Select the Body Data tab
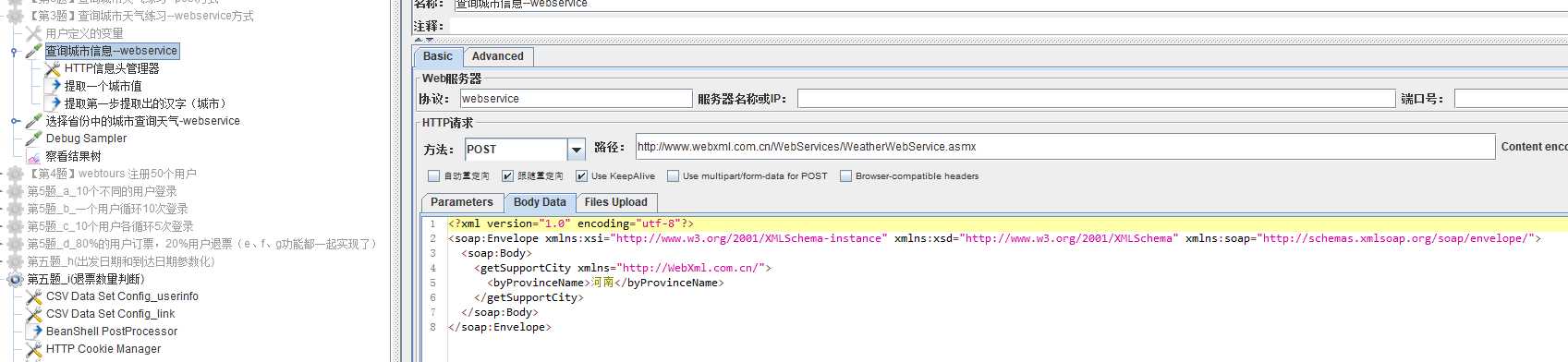The width and height of the screenshot is (1568, 362). click(540, 202)
